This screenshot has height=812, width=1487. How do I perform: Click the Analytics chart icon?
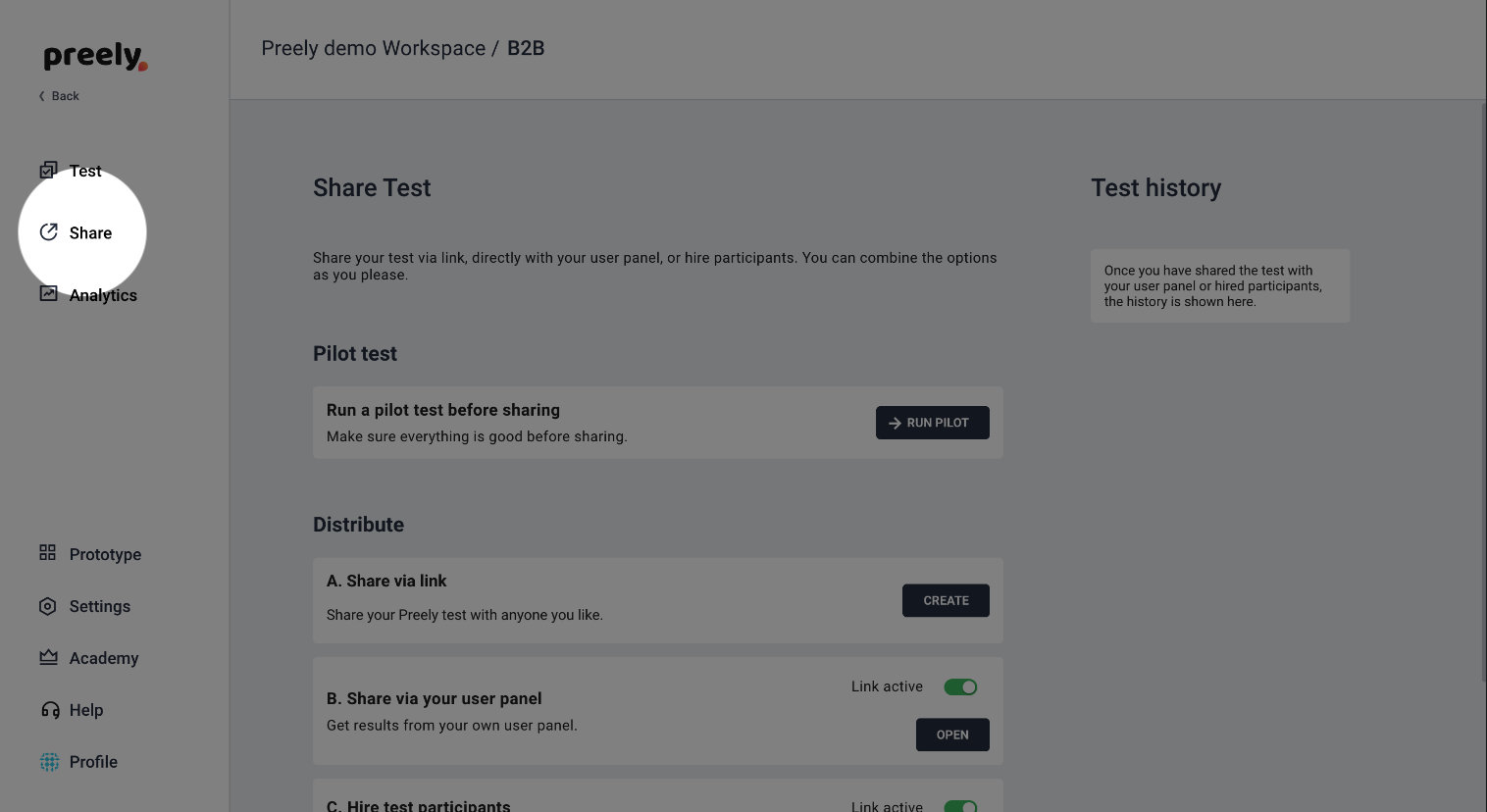pyautogui.click(x=48, y=293)
